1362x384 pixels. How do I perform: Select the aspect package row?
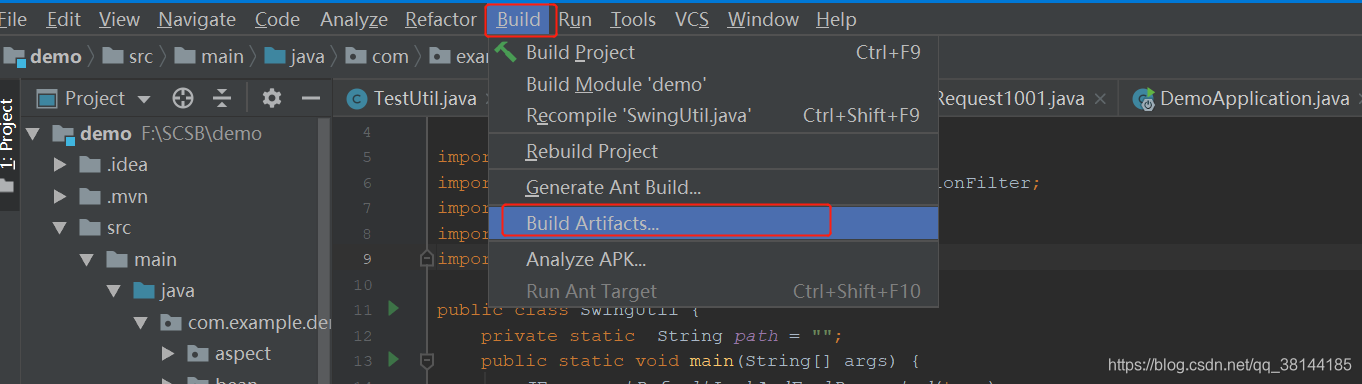[176, 354]
